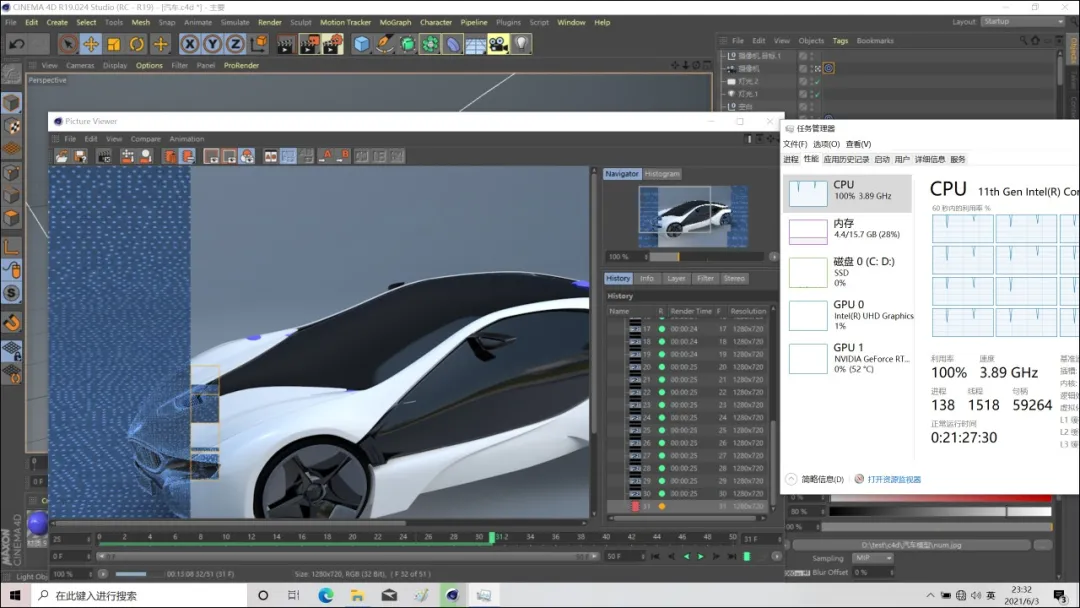Select GPU 1 NVIDIA GeForce entry
The height and width of the screenshot is (608, 1080).
pyautogui.click(x=848, y=357)
